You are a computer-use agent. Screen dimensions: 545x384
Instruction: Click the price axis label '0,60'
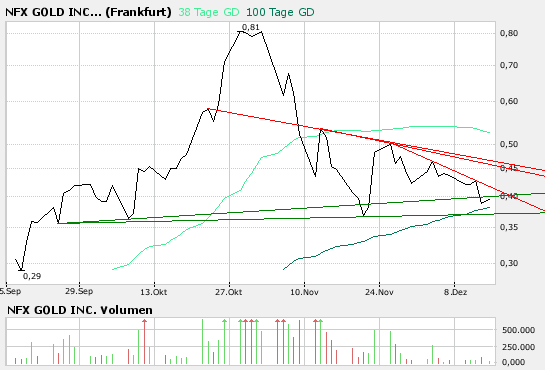(509, 101)
